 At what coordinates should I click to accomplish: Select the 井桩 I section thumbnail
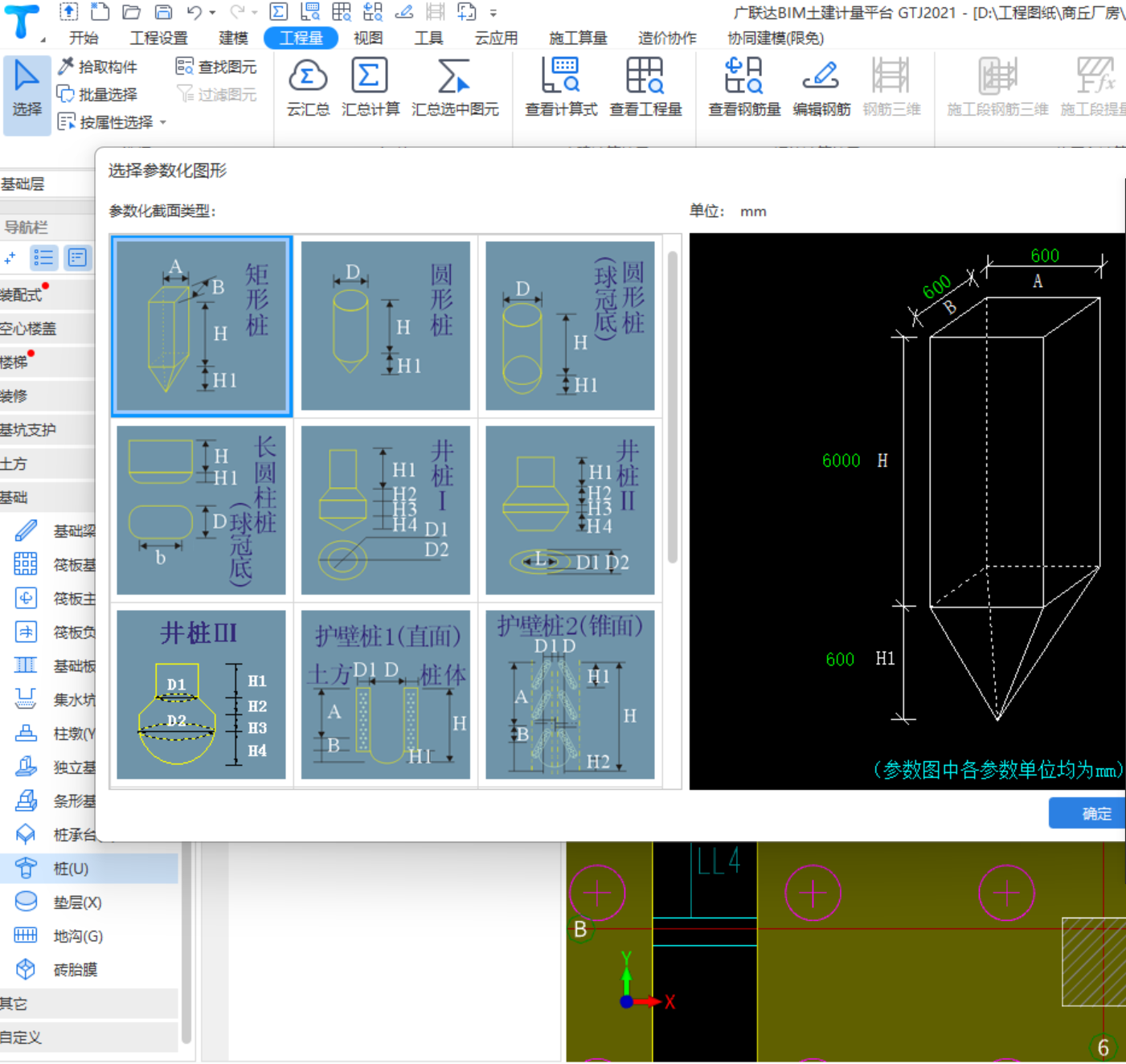(386, 510)
